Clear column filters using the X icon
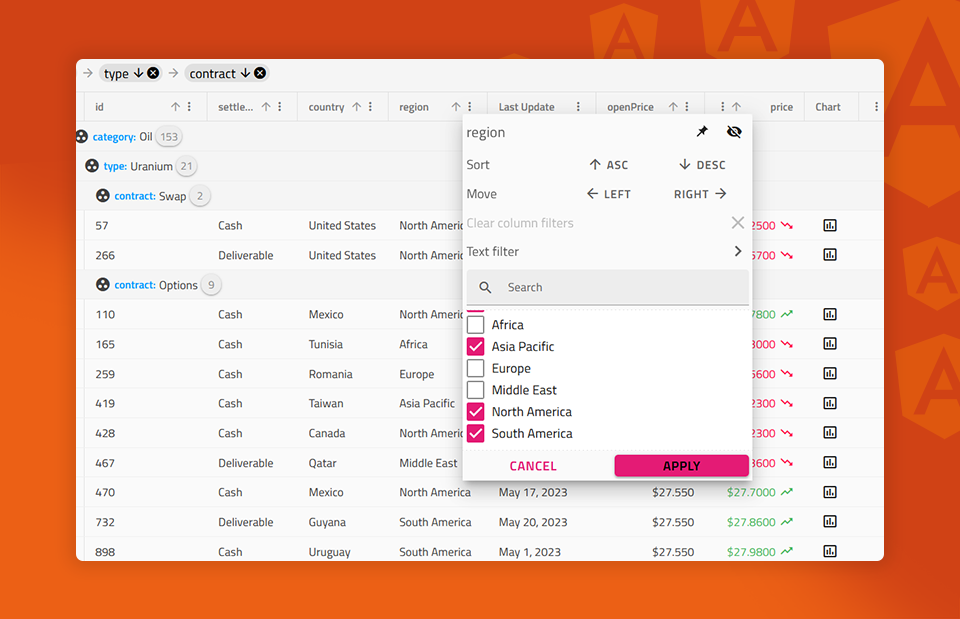960x619 pixels. coord(738,222)
